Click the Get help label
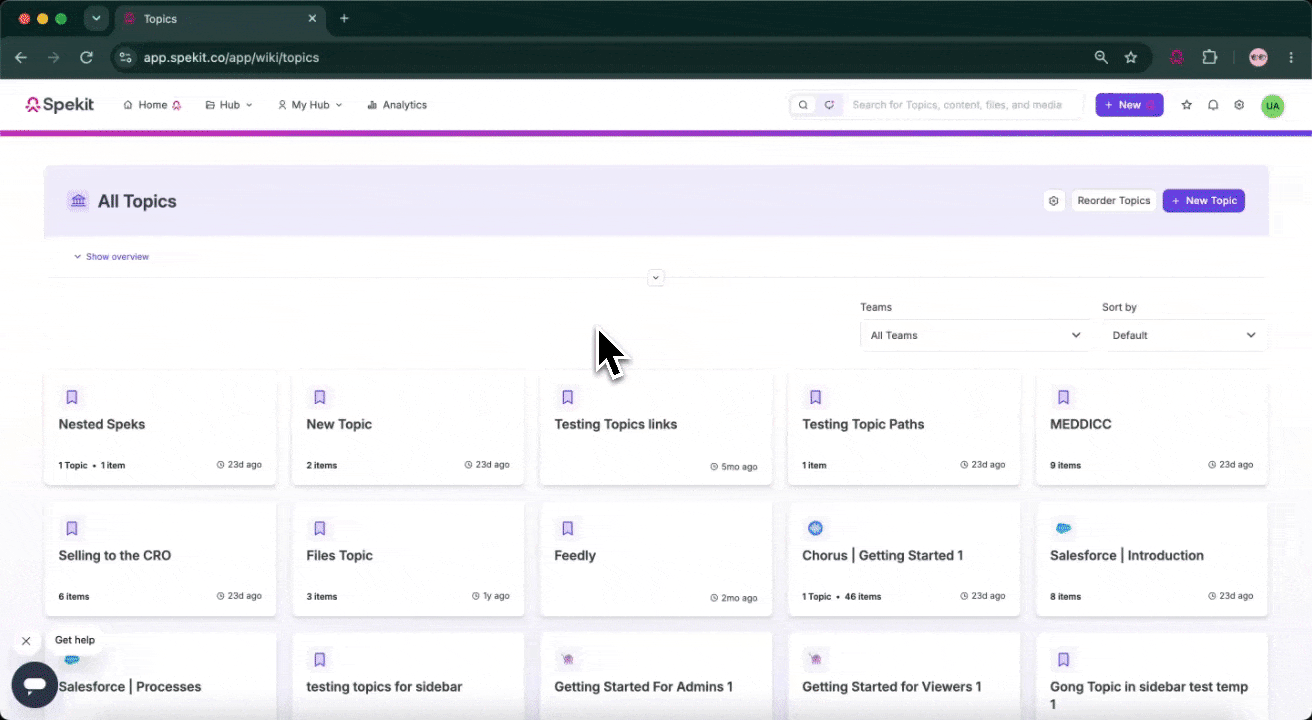1312x720 pixels. click(x=75, y=640)
